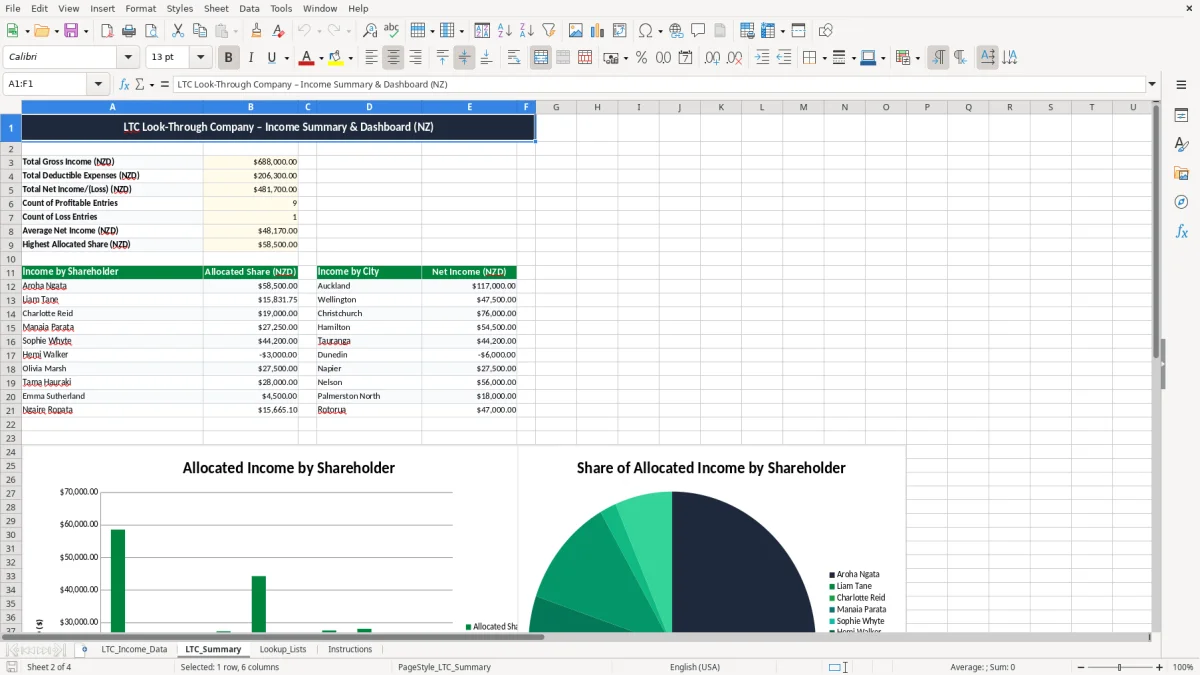
Task: Expand the formula bar arrow
Action: pos(1152,85)
